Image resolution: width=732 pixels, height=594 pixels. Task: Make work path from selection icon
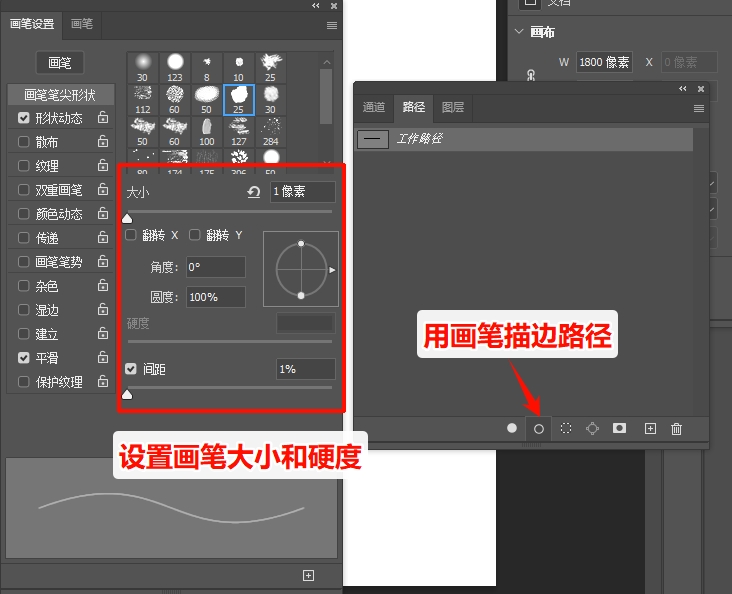592,428
